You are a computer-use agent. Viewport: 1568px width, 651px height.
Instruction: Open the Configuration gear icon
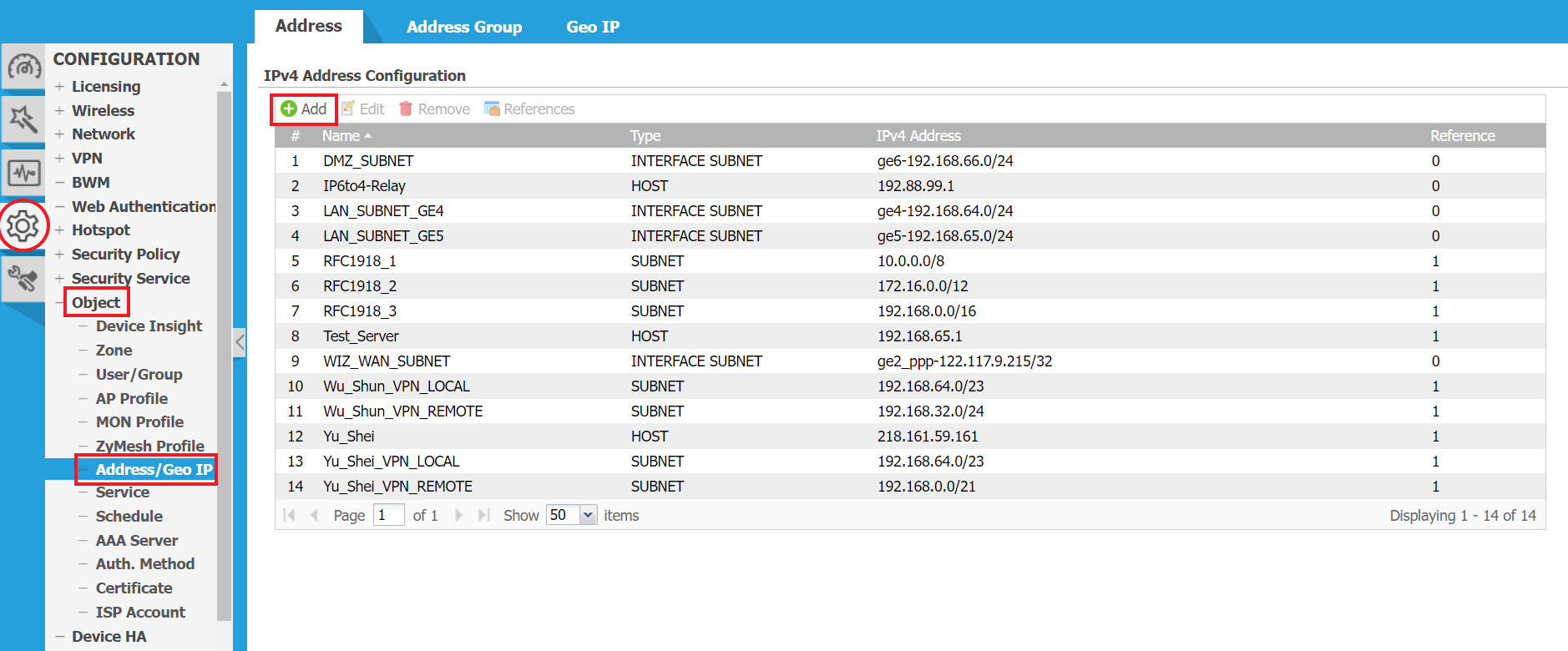[23, 225]
